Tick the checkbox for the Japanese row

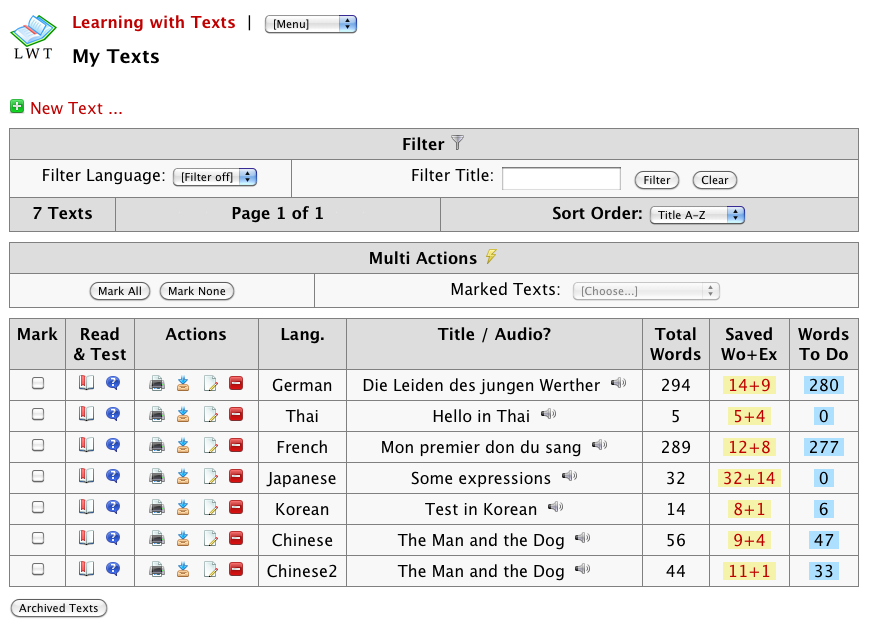(38, 477)
